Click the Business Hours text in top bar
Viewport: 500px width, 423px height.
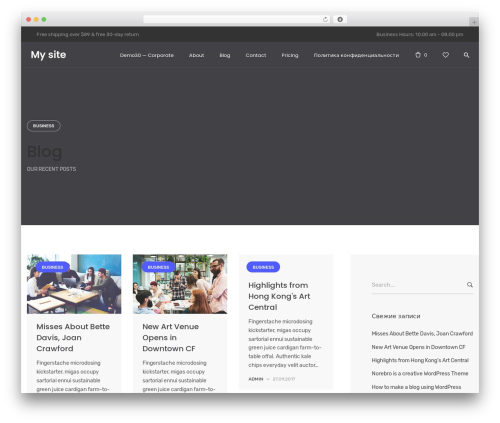pyautogui.click(x=420, y=34)
